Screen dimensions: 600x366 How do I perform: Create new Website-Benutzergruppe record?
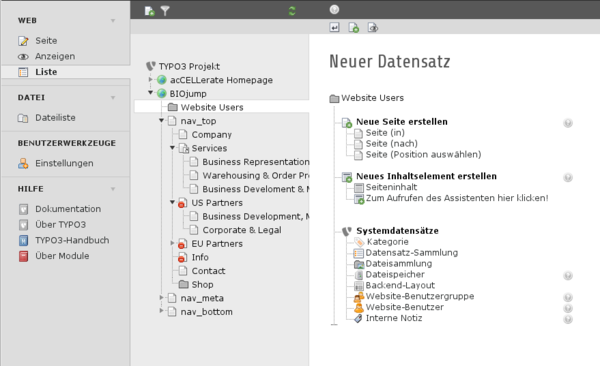tap(420, 296)
